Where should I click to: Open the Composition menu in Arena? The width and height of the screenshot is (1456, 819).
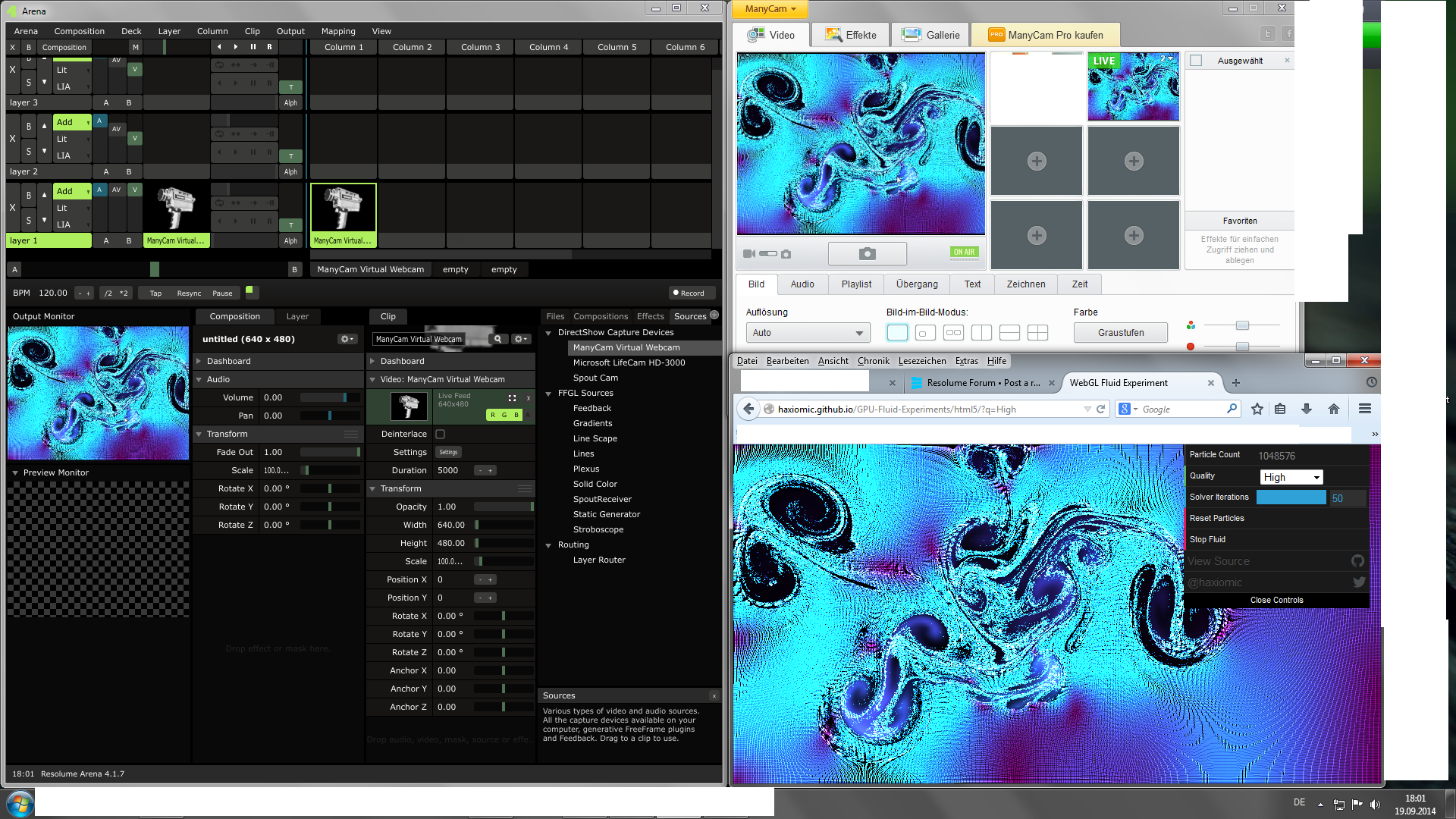pos(79,31)
